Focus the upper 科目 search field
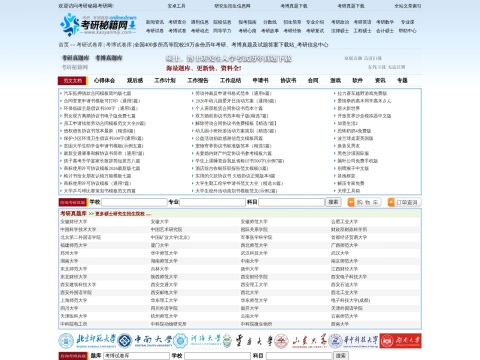The image size is (480, 360). pyautogui.click(x=291, y=202)
